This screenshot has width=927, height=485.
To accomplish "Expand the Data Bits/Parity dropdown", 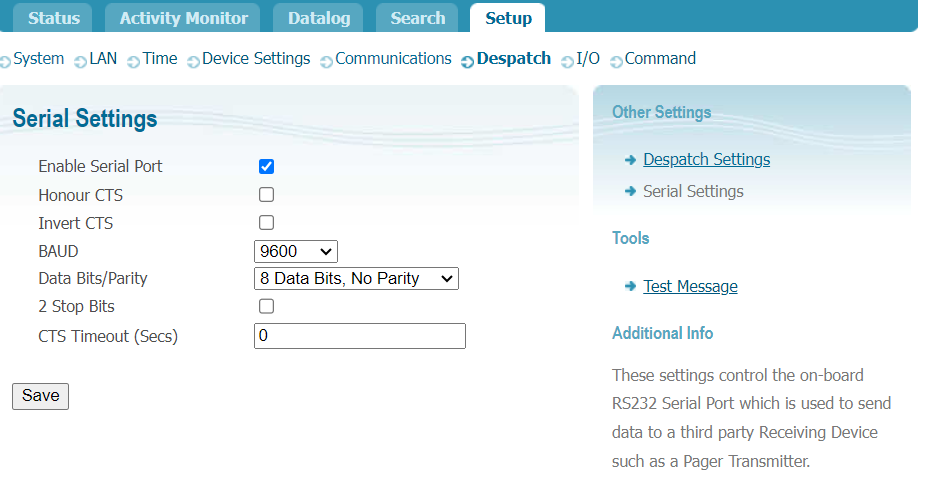I will [356, 279].
